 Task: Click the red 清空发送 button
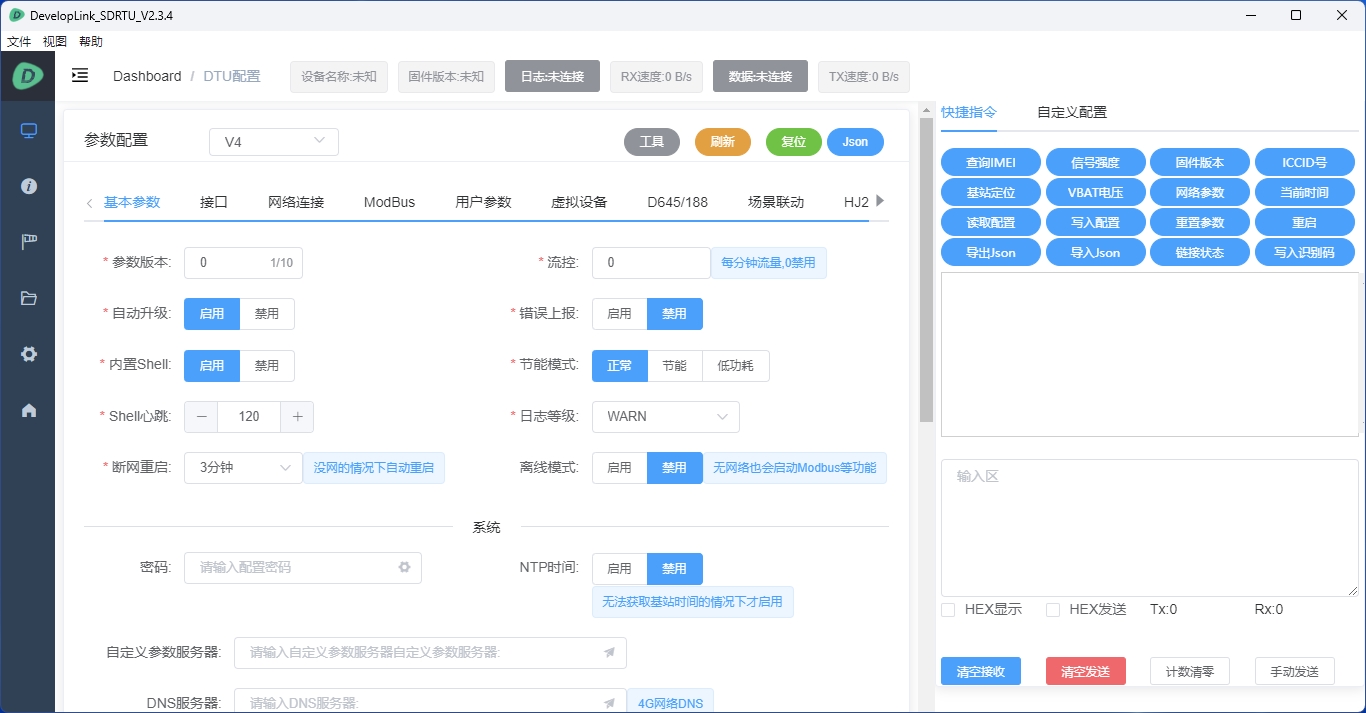(1086, 671)
